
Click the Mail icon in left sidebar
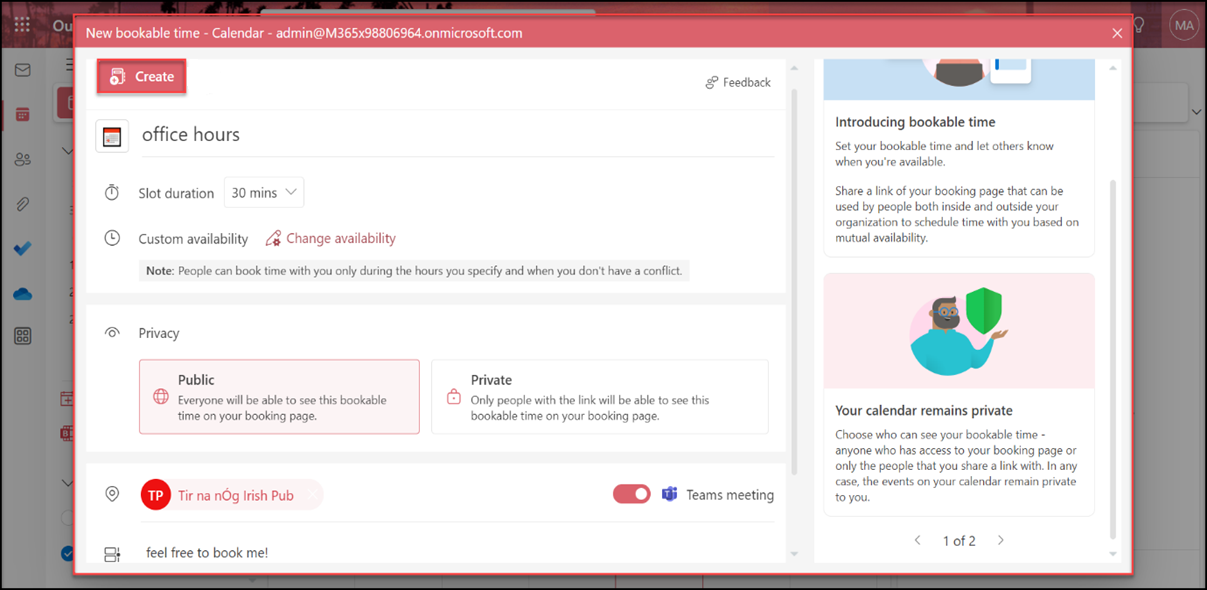(22, 70)
